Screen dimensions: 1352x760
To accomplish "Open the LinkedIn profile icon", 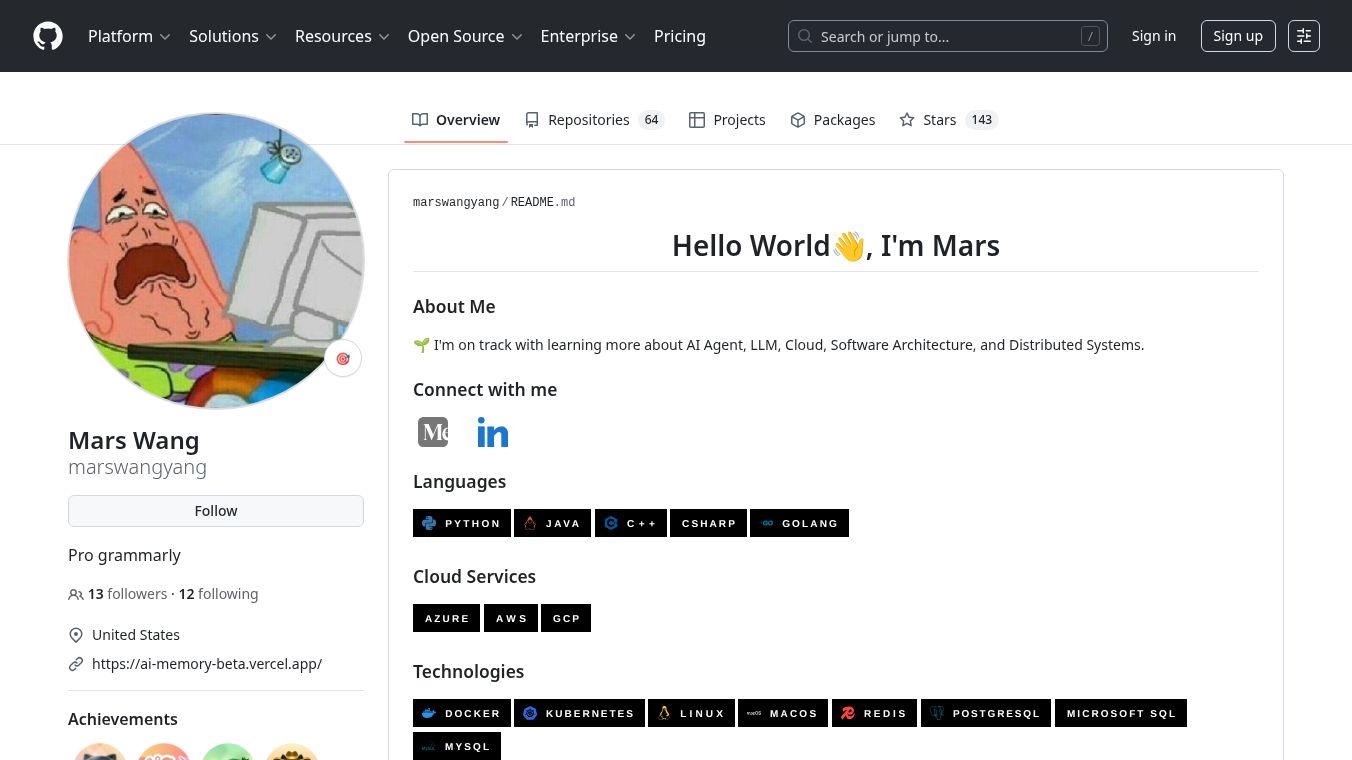I will 493,432.
